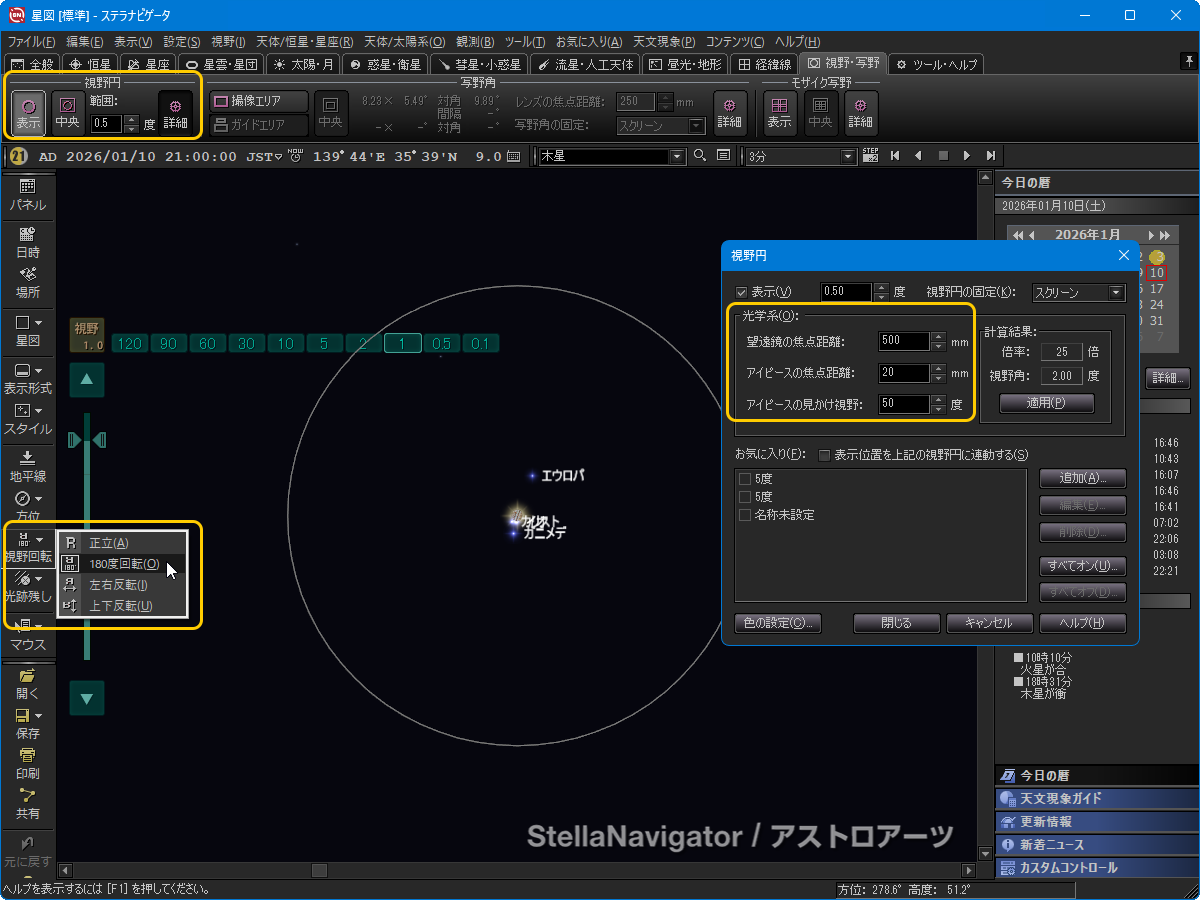
Task: Click the 視野円 中央 icon
Action: tap(68, 111)
